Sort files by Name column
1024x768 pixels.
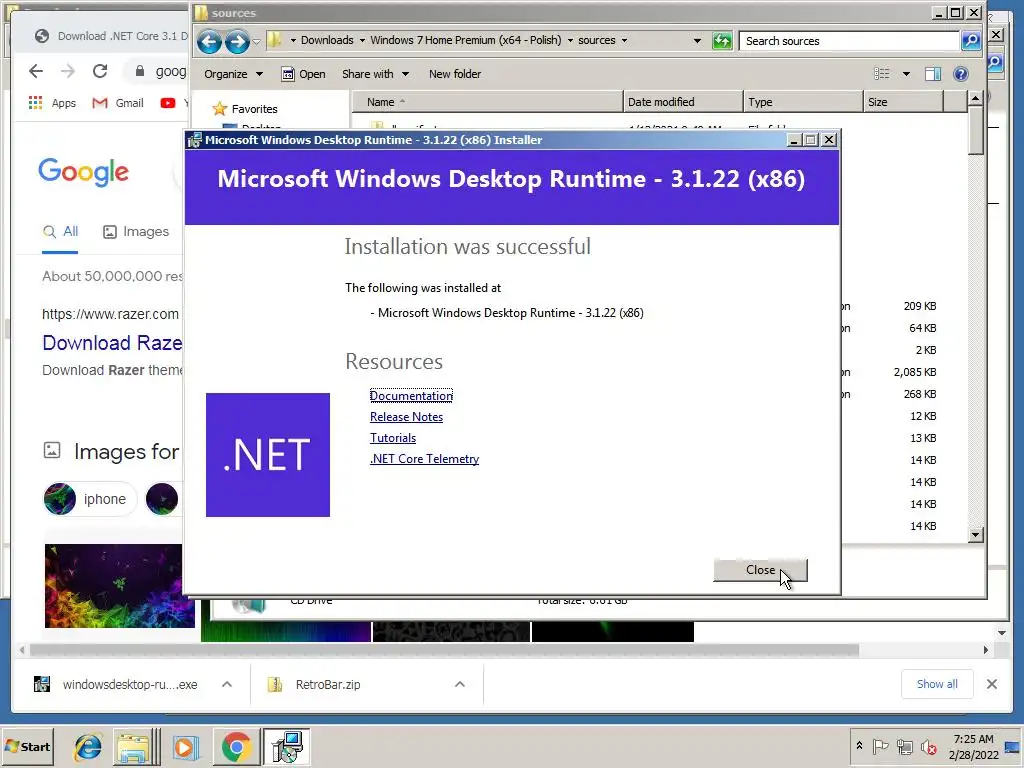point(488,102)
